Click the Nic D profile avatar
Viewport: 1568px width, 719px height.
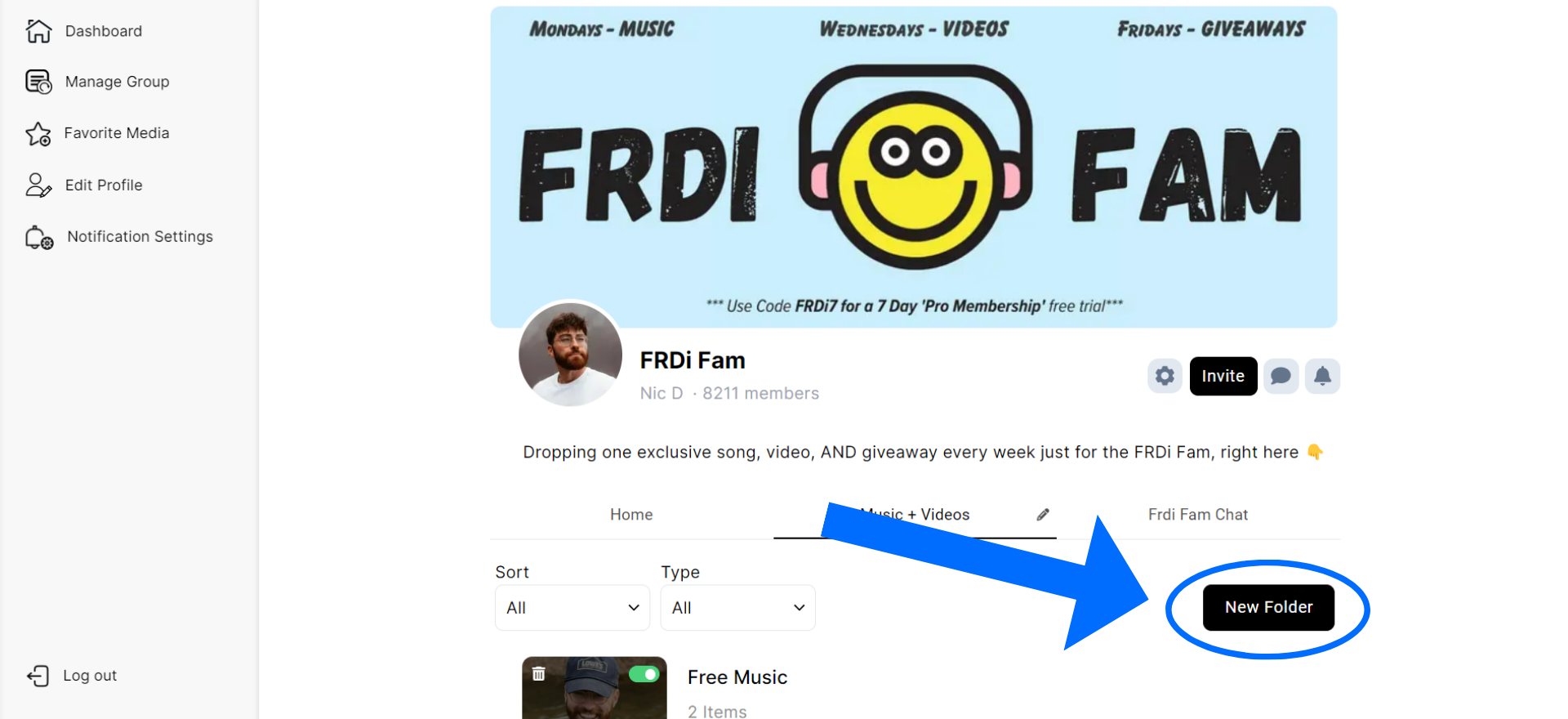tap(571, 355)
